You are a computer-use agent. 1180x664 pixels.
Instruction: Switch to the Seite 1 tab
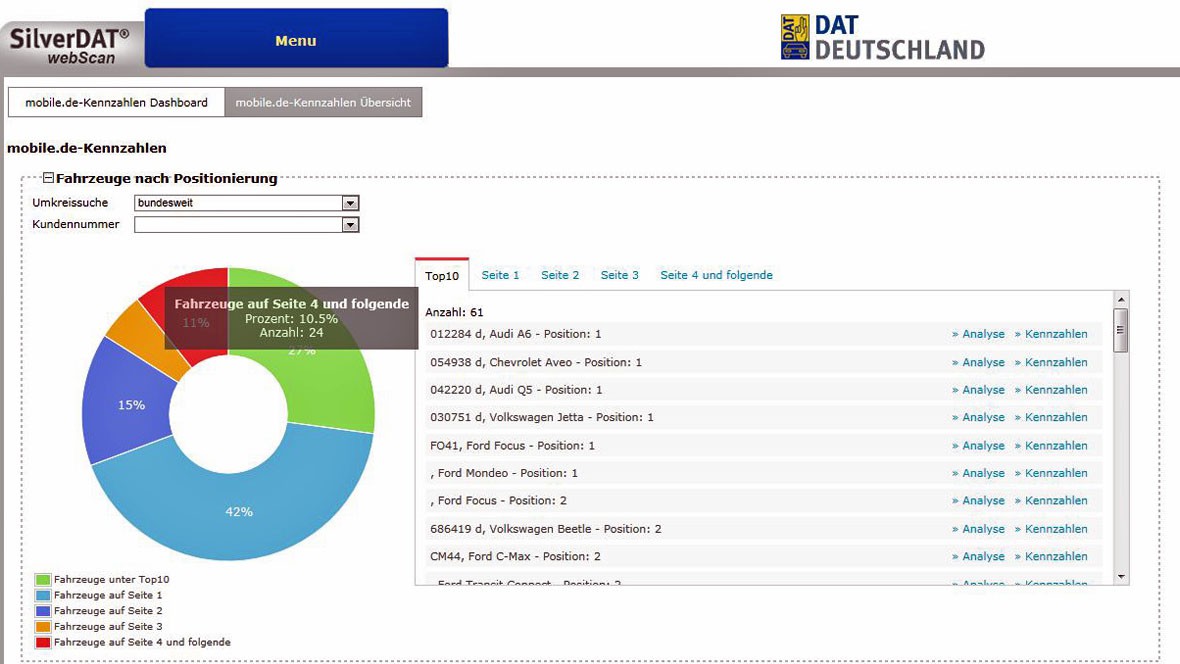(500, 275)
